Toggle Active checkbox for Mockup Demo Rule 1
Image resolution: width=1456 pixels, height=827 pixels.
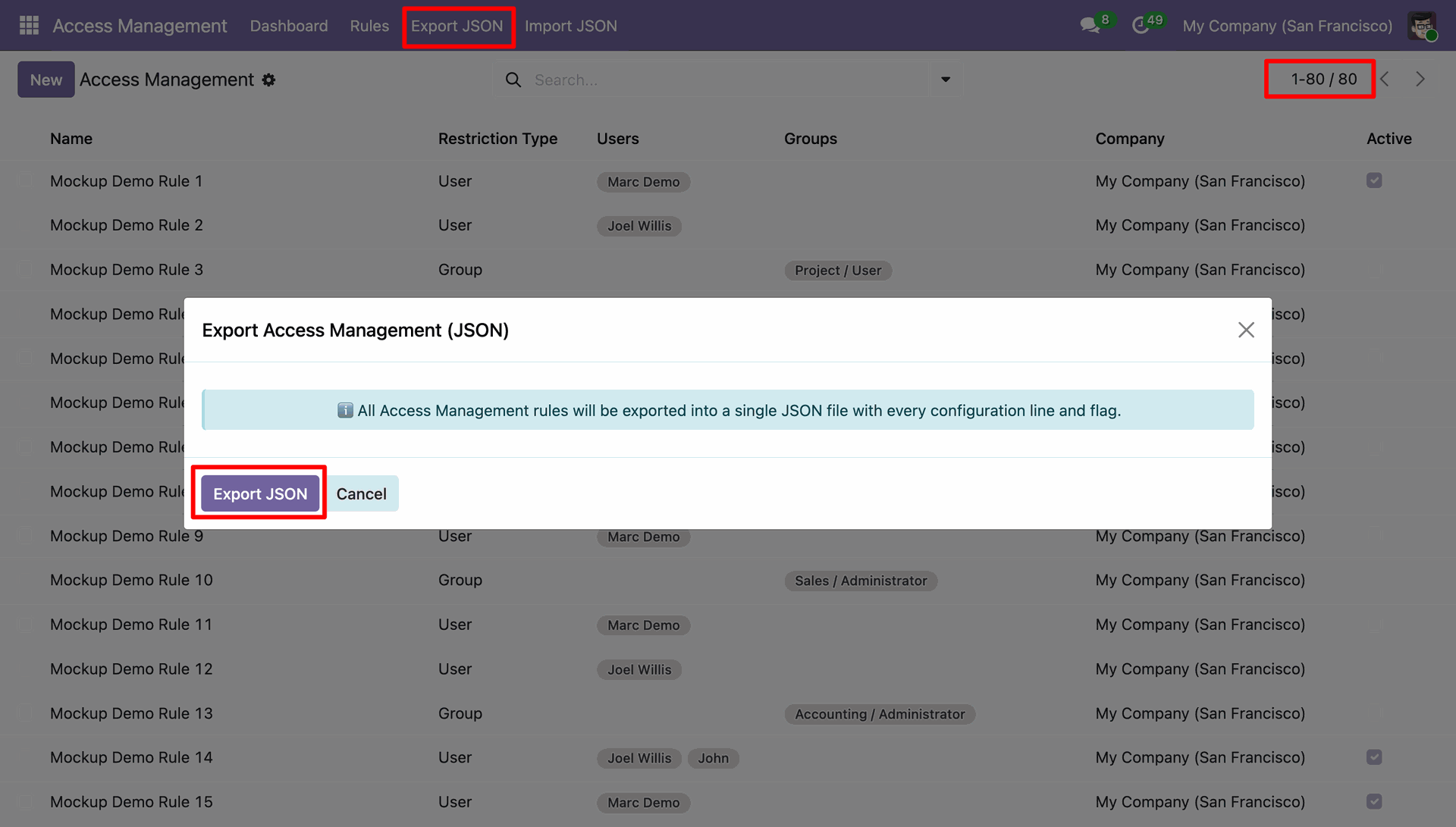point(1374,180)
